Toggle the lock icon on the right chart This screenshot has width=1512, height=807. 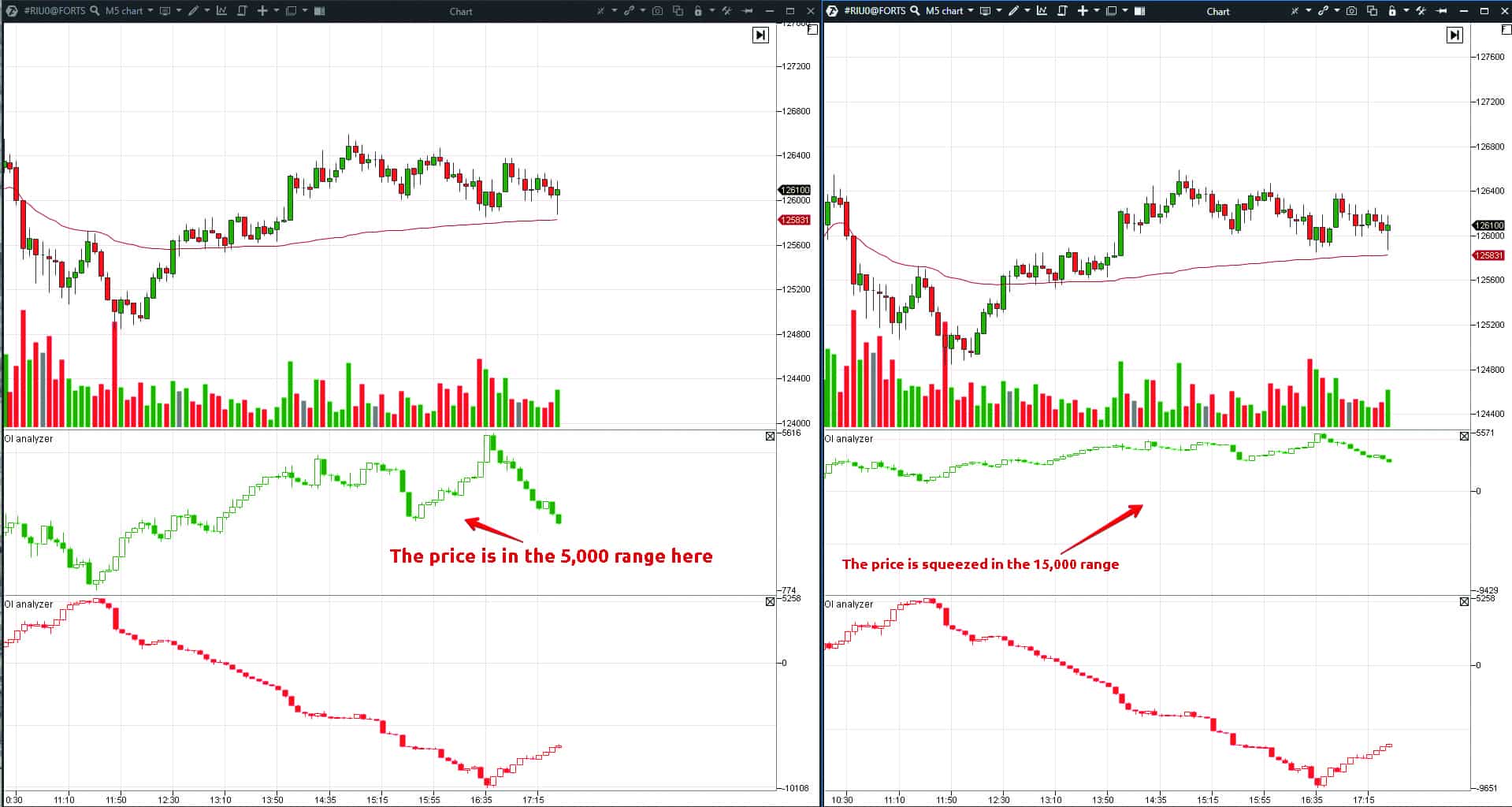[x=1394, y=11]
